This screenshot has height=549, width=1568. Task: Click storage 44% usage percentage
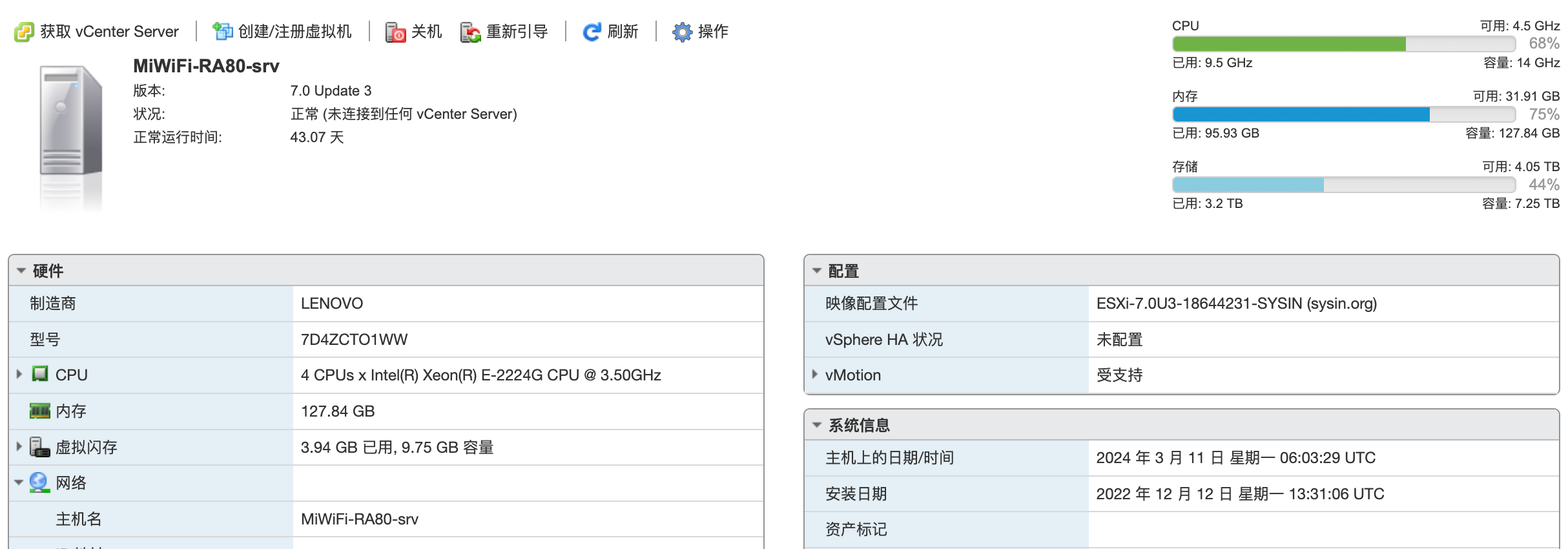(x=1543, y=185)
